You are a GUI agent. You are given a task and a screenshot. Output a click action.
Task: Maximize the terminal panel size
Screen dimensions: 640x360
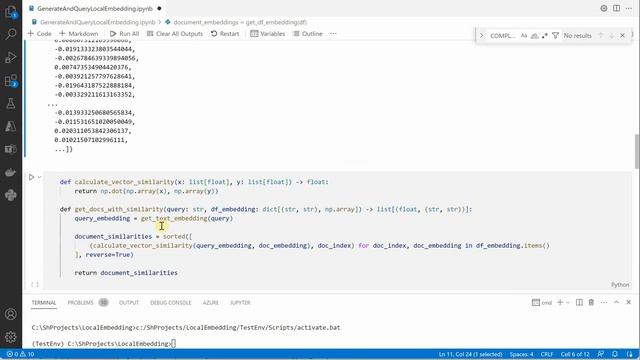point(616,302)
